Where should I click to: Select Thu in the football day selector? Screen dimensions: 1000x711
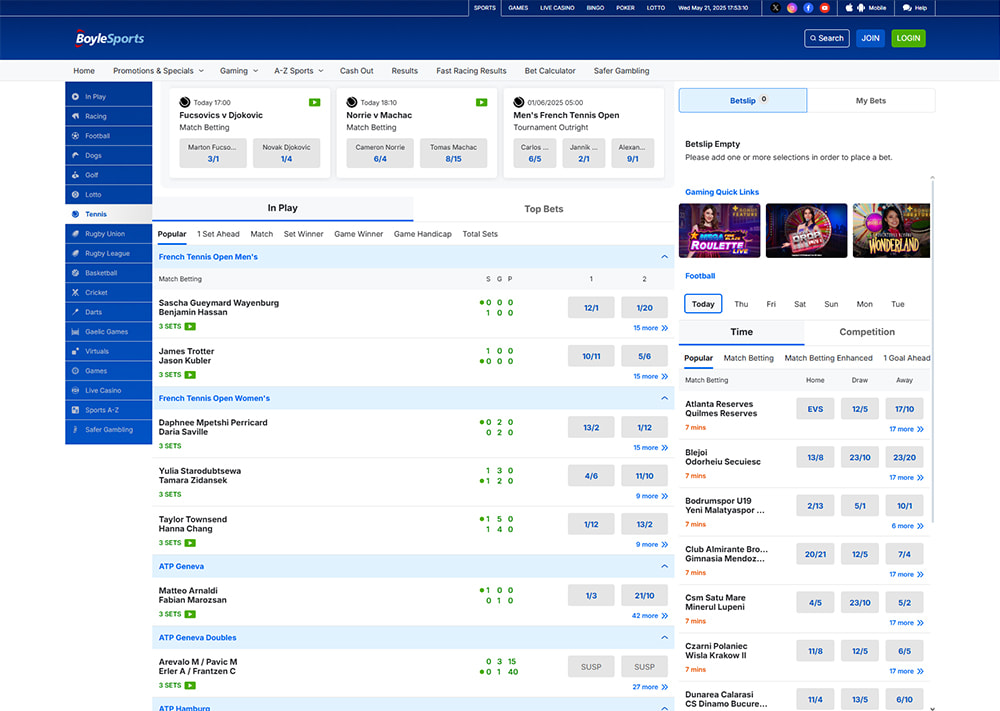click(741, 304)
